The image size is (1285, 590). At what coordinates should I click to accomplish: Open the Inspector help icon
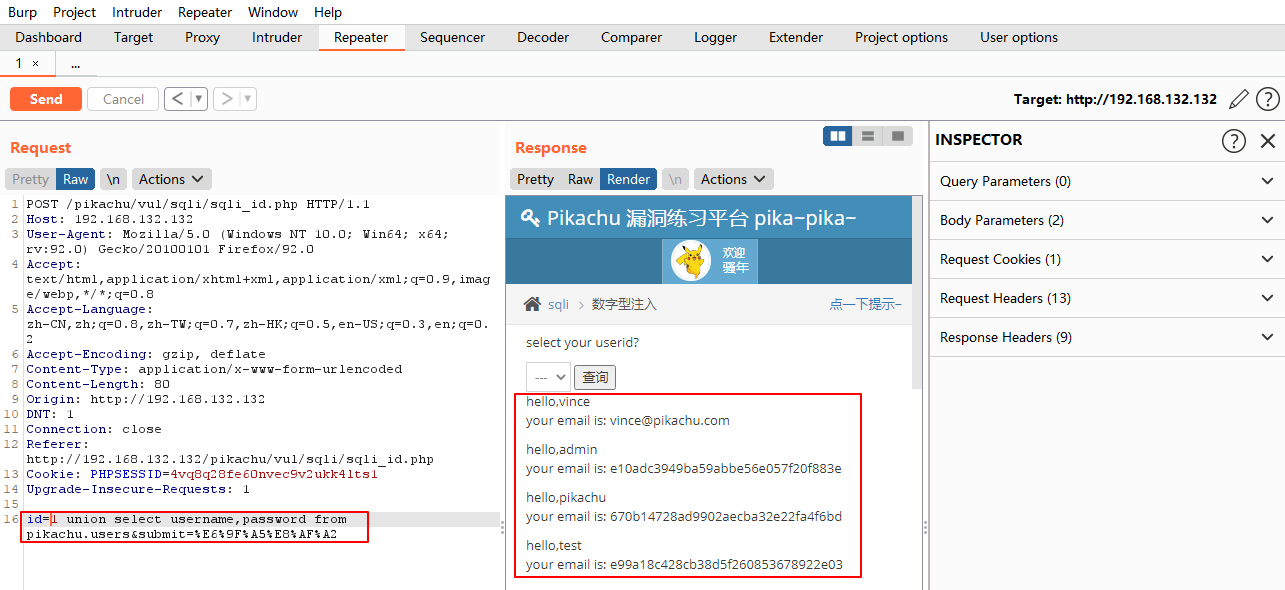click(x=1234, y=140)
